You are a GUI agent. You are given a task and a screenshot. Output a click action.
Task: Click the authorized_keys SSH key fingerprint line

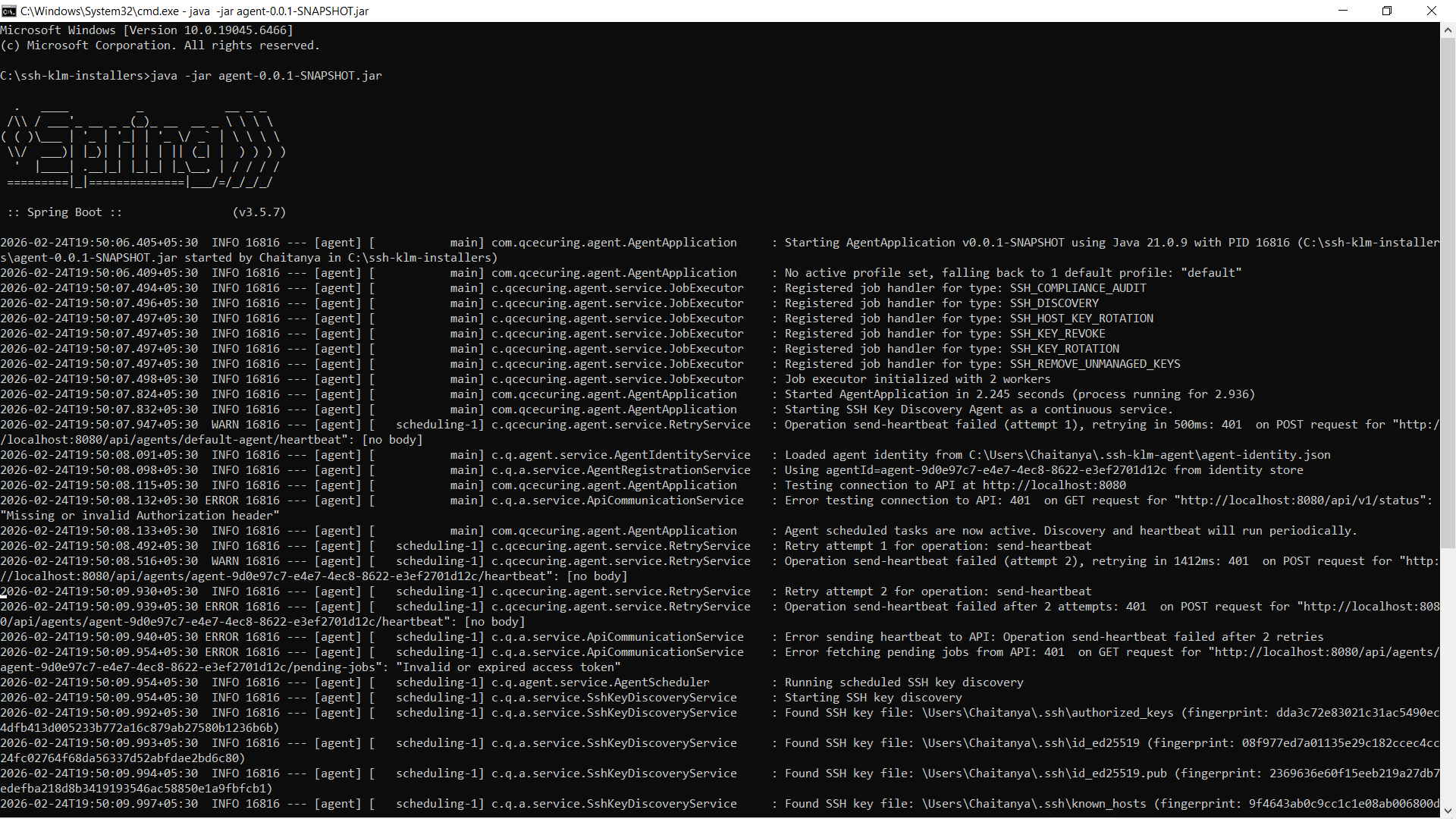(1062, 712)
